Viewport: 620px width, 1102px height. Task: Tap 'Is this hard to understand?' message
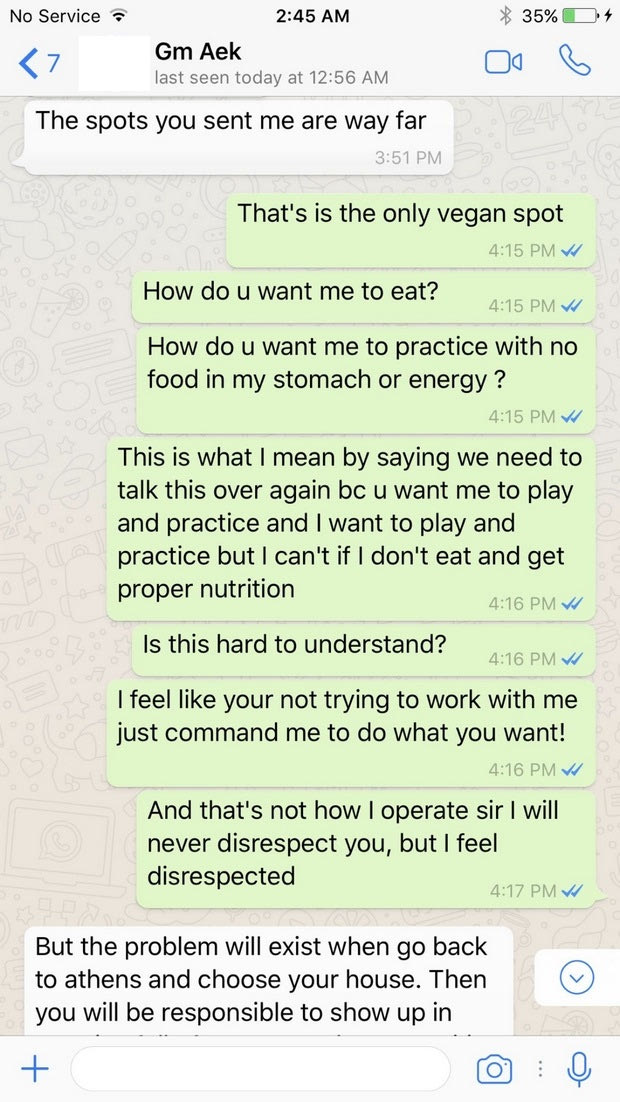coord(363,651)
